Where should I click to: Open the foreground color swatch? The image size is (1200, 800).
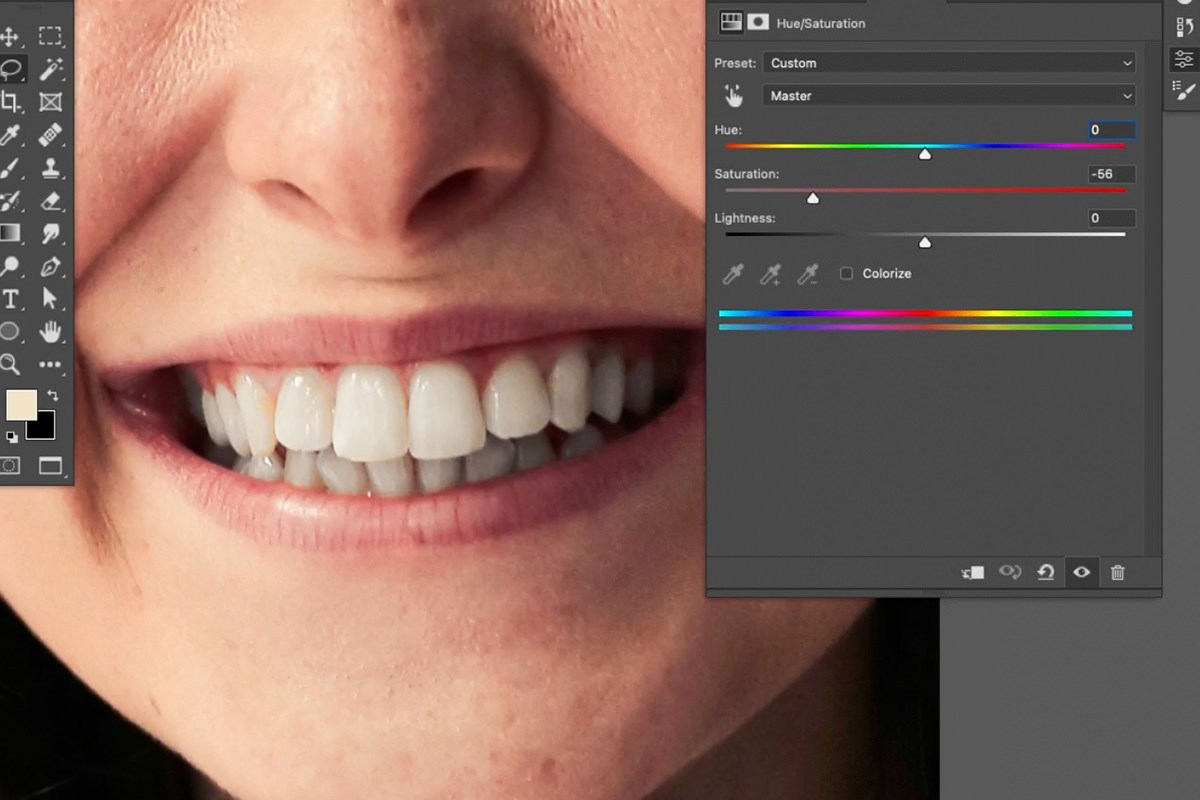[21, 405]
